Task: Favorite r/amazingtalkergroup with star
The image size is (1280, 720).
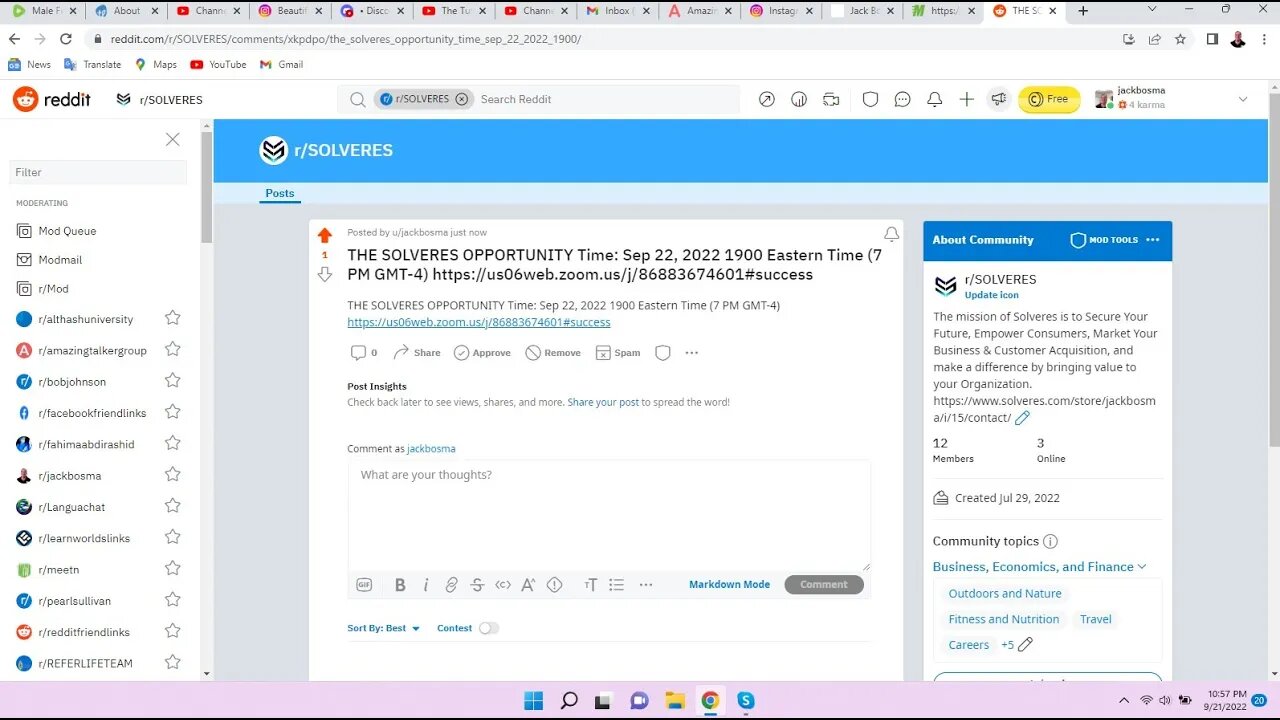Action: pos(173,349)
